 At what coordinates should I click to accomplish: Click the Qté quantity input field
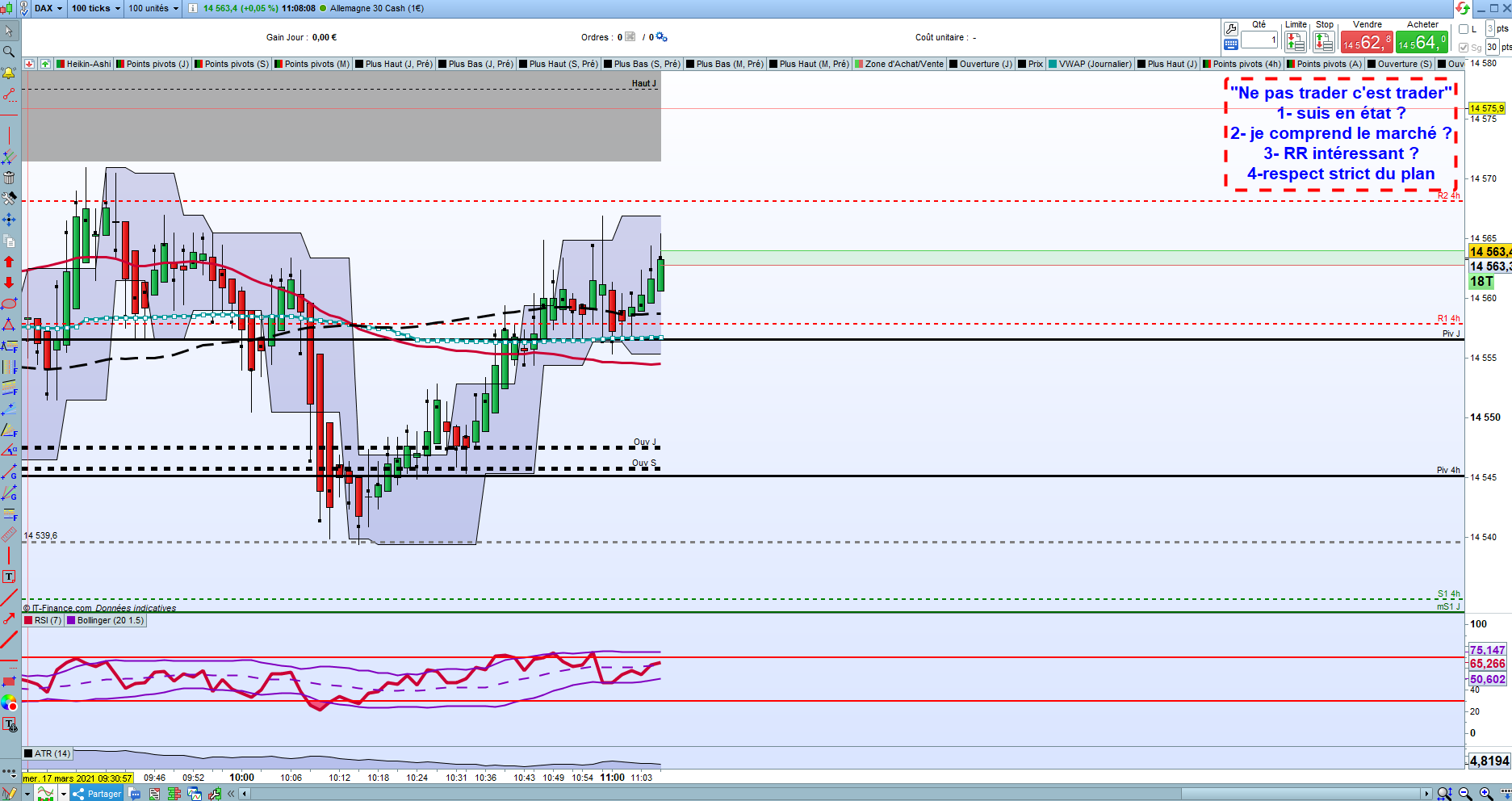[1259, 40]
